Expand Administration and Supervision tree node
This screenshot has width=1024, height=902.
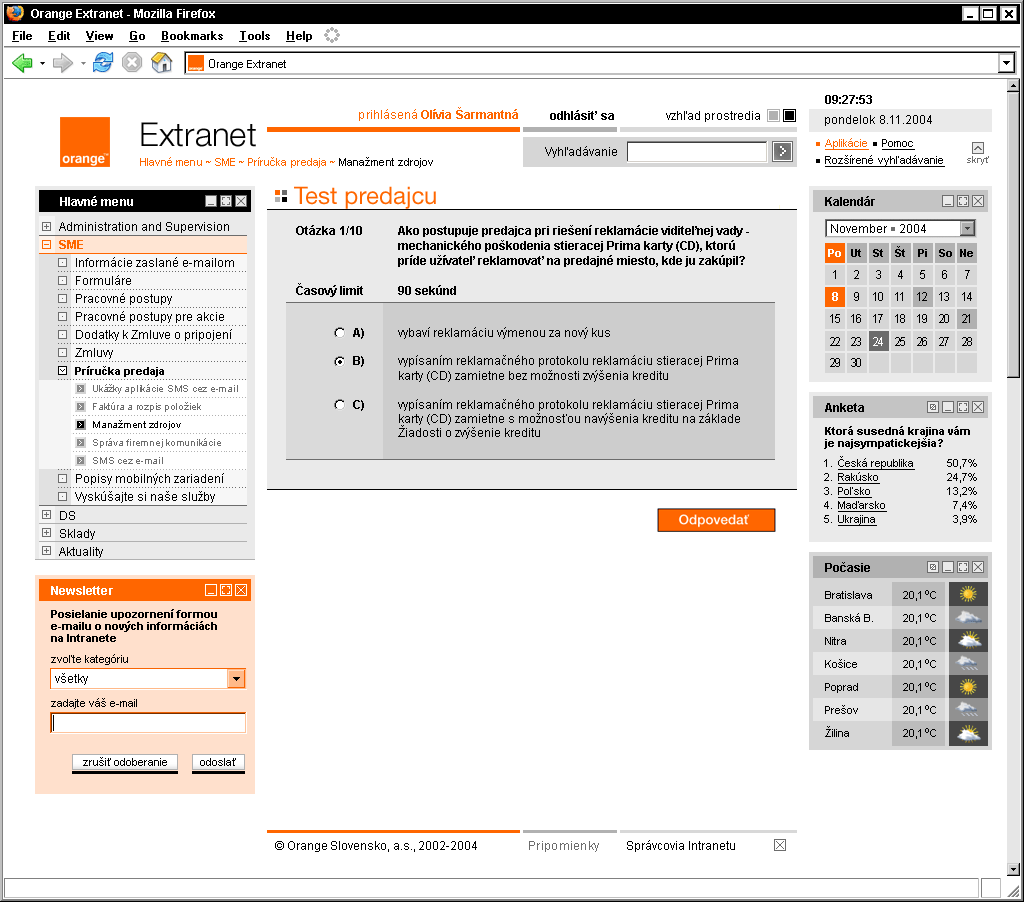click(x=46, y=227)
